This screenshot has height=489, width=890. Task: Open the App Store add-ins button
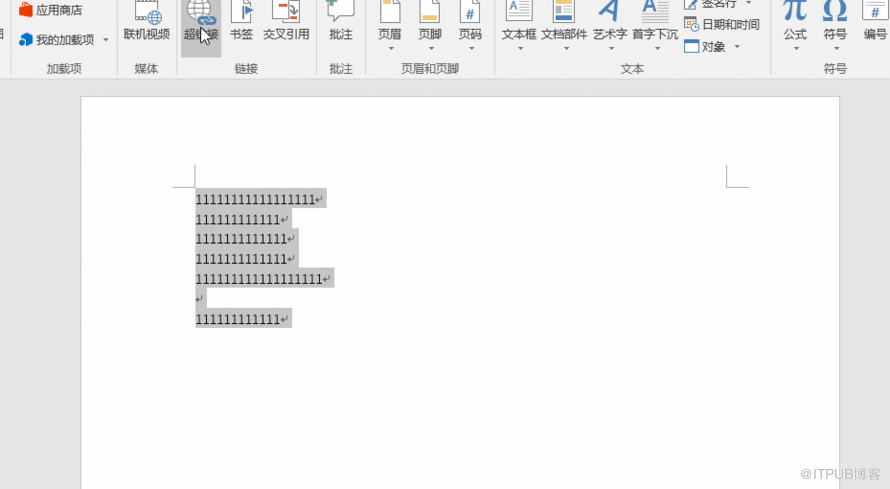coord(50,10)
